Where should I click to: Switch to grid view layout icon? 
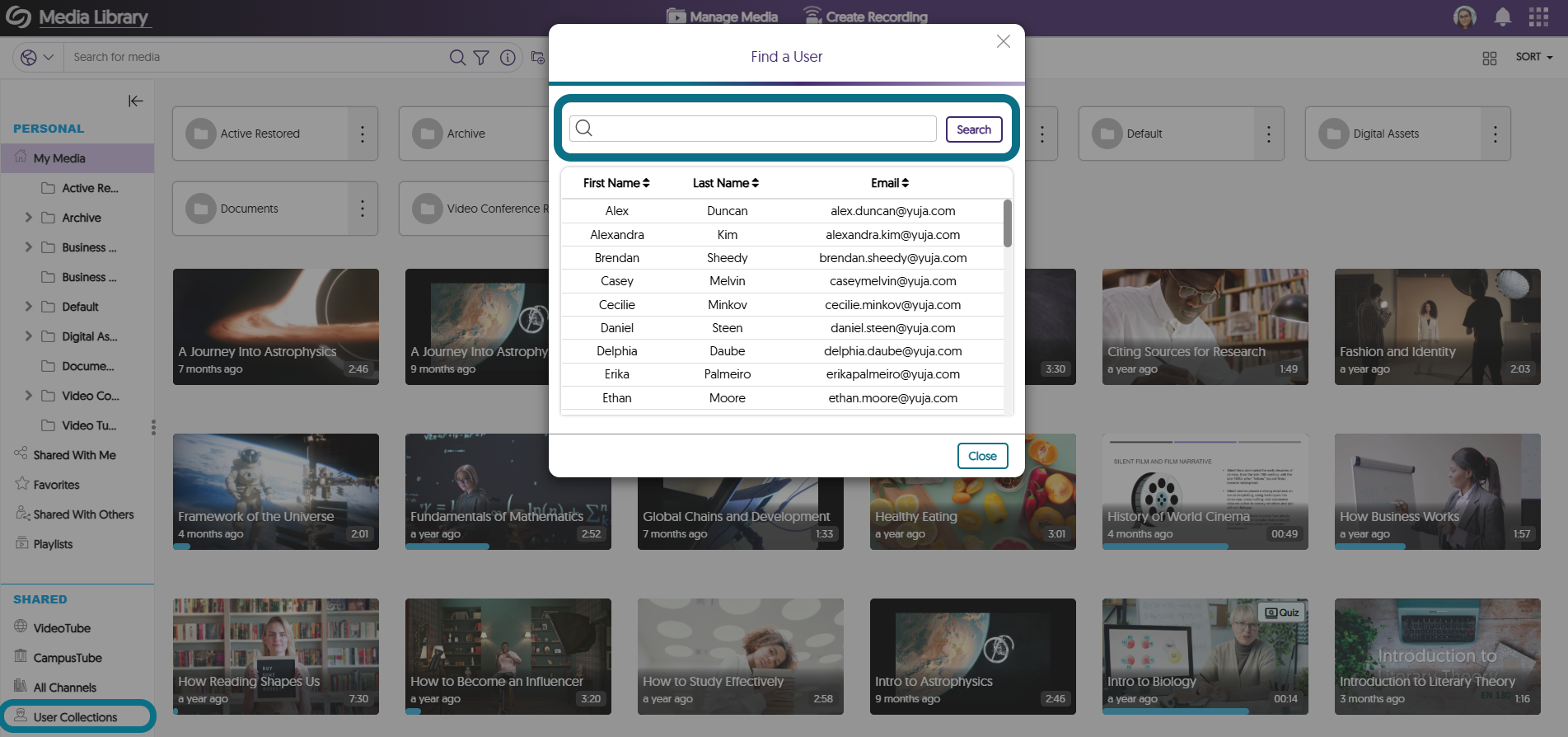(1489, 58)
